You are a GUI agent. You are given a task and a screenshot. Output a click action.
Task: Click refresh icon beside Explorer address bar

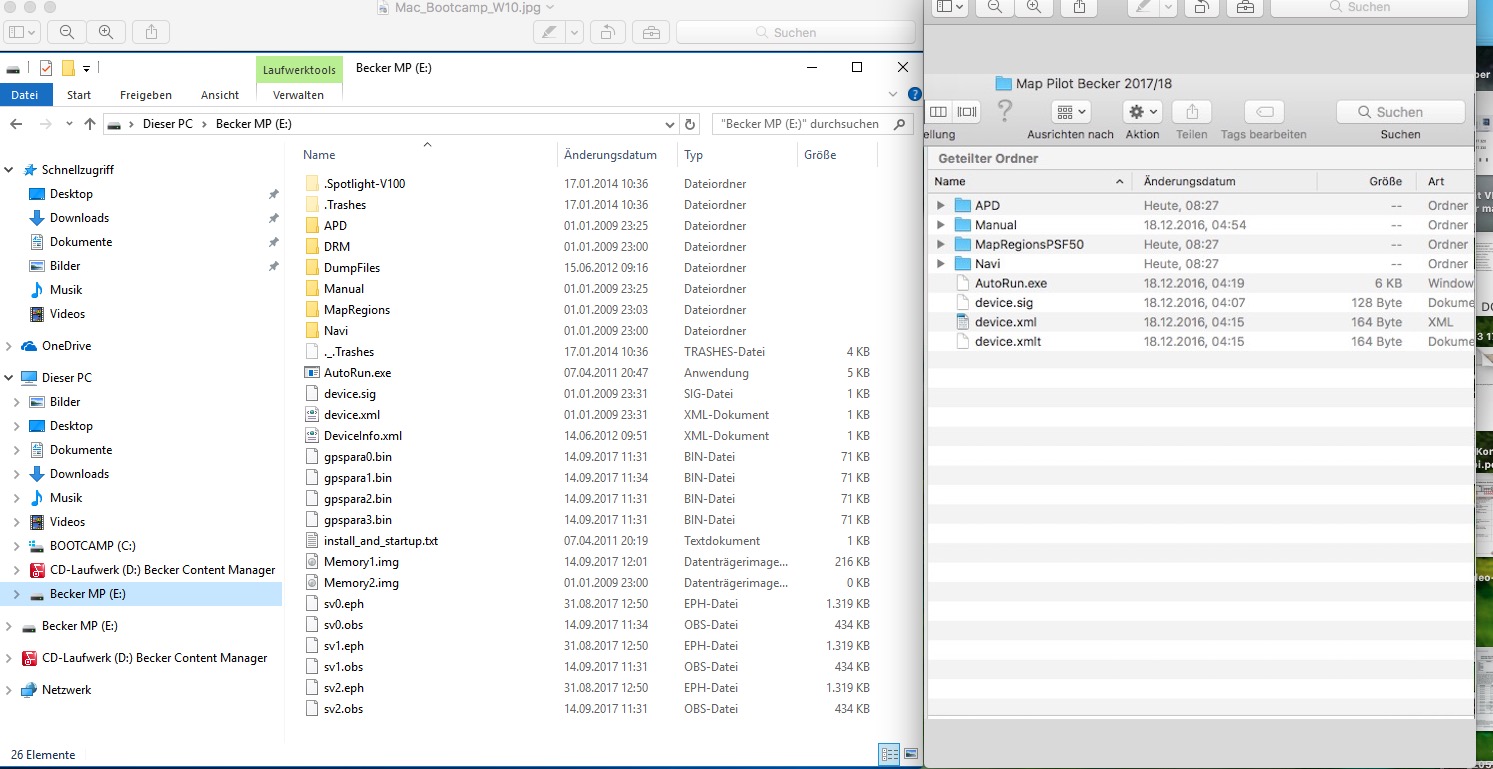click(x=689, y=124)
